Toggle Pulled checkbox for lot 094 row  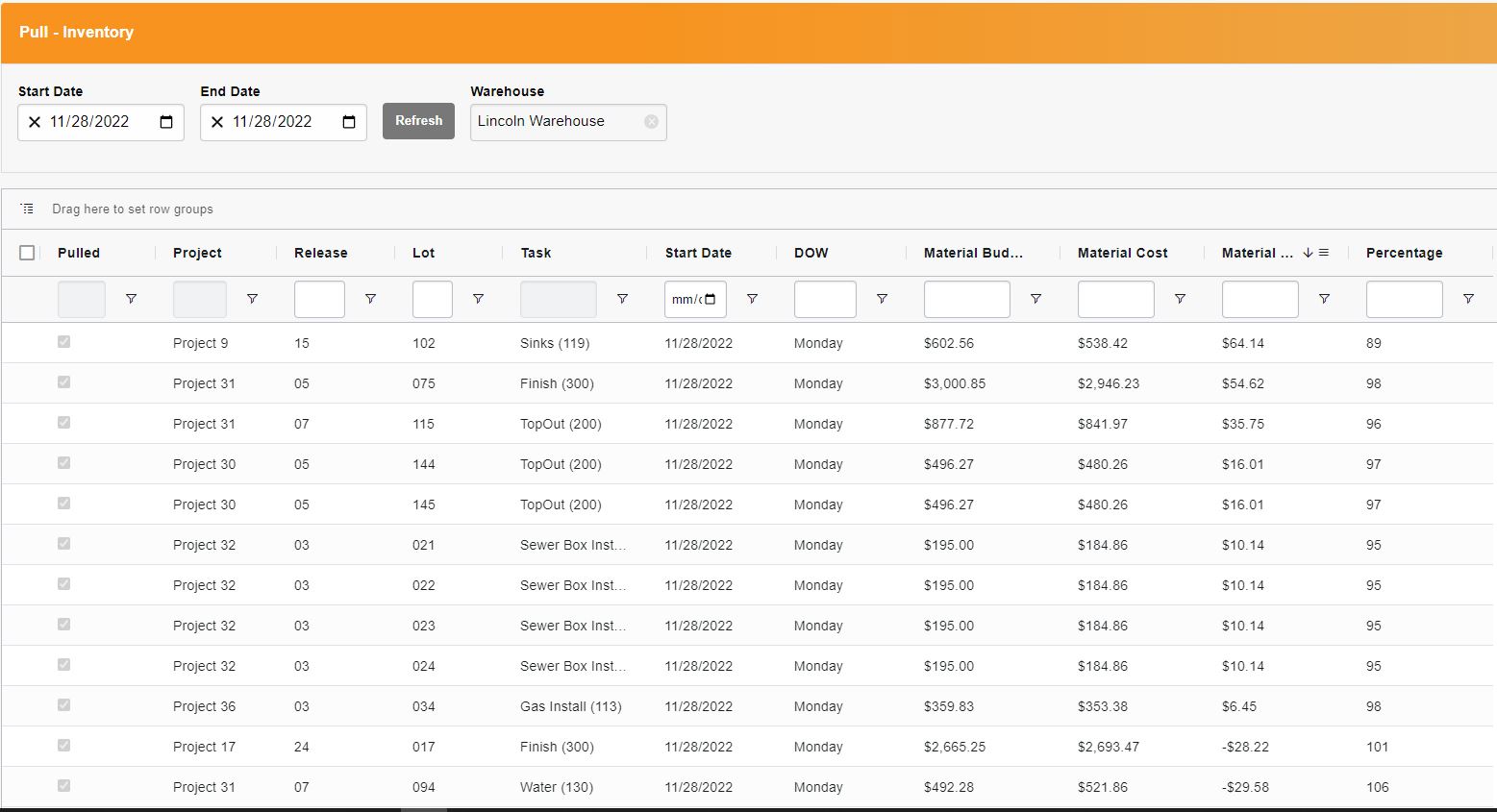pyautogui.click(x=63, y=786)
